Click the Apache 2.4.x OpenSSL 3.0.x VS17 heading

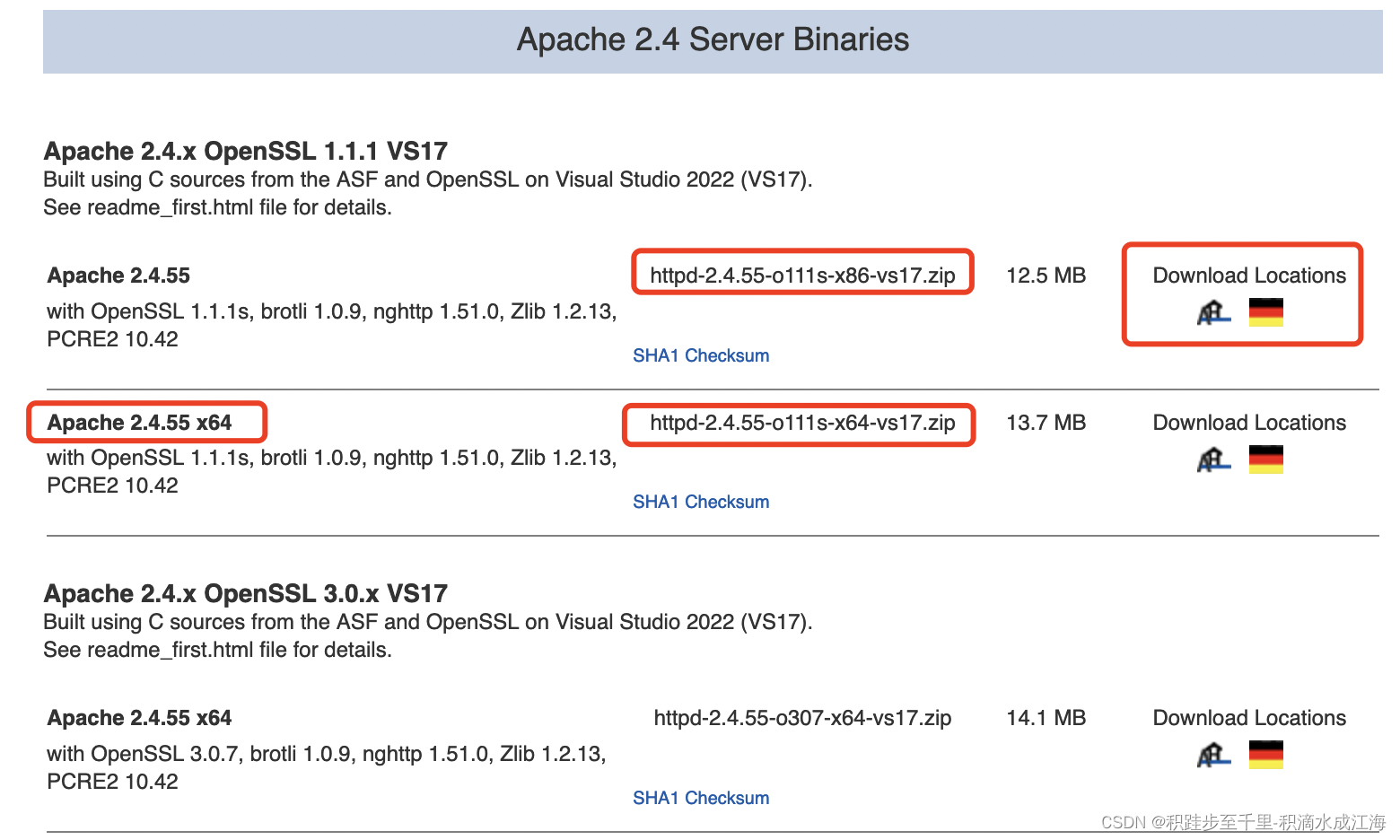click(x=246, y=593)
